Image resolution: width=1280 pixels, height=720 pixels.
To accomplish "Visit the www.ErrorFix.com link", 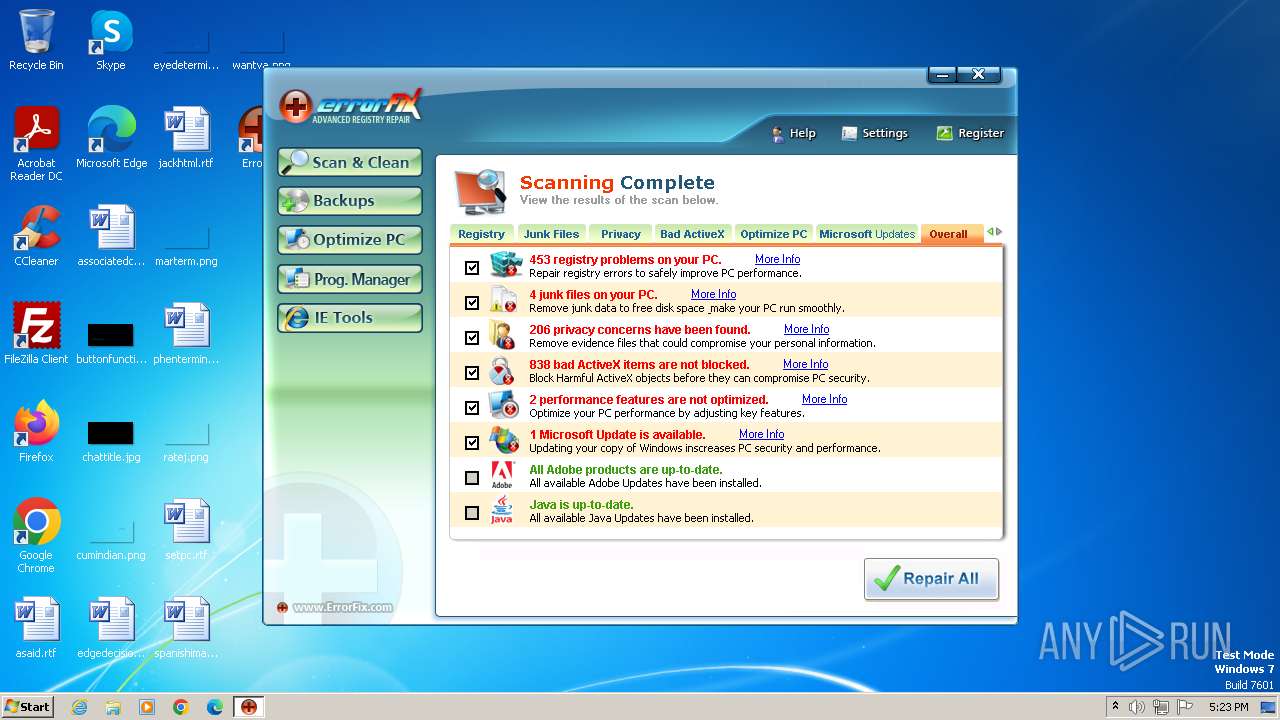I will click(x=342, y=607).
